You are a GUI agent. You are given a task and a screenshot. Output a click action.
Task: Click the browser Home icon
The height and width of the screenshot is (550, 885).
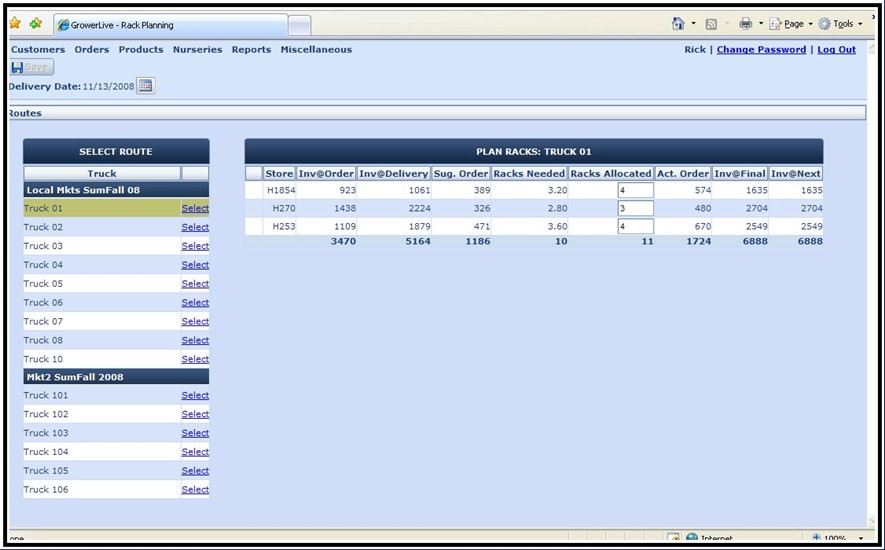679,24
